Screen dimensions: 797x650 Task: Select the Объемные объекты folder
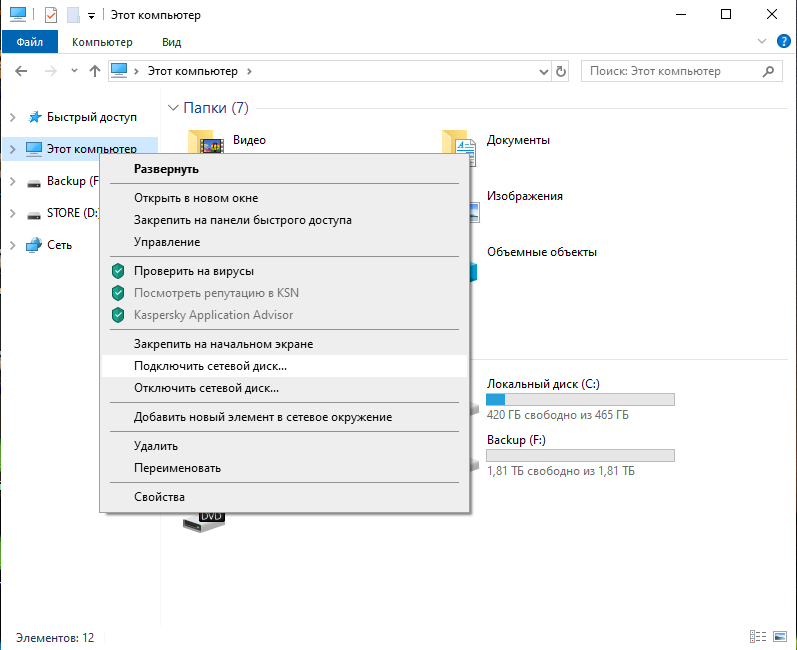click(x=542, y=252)
